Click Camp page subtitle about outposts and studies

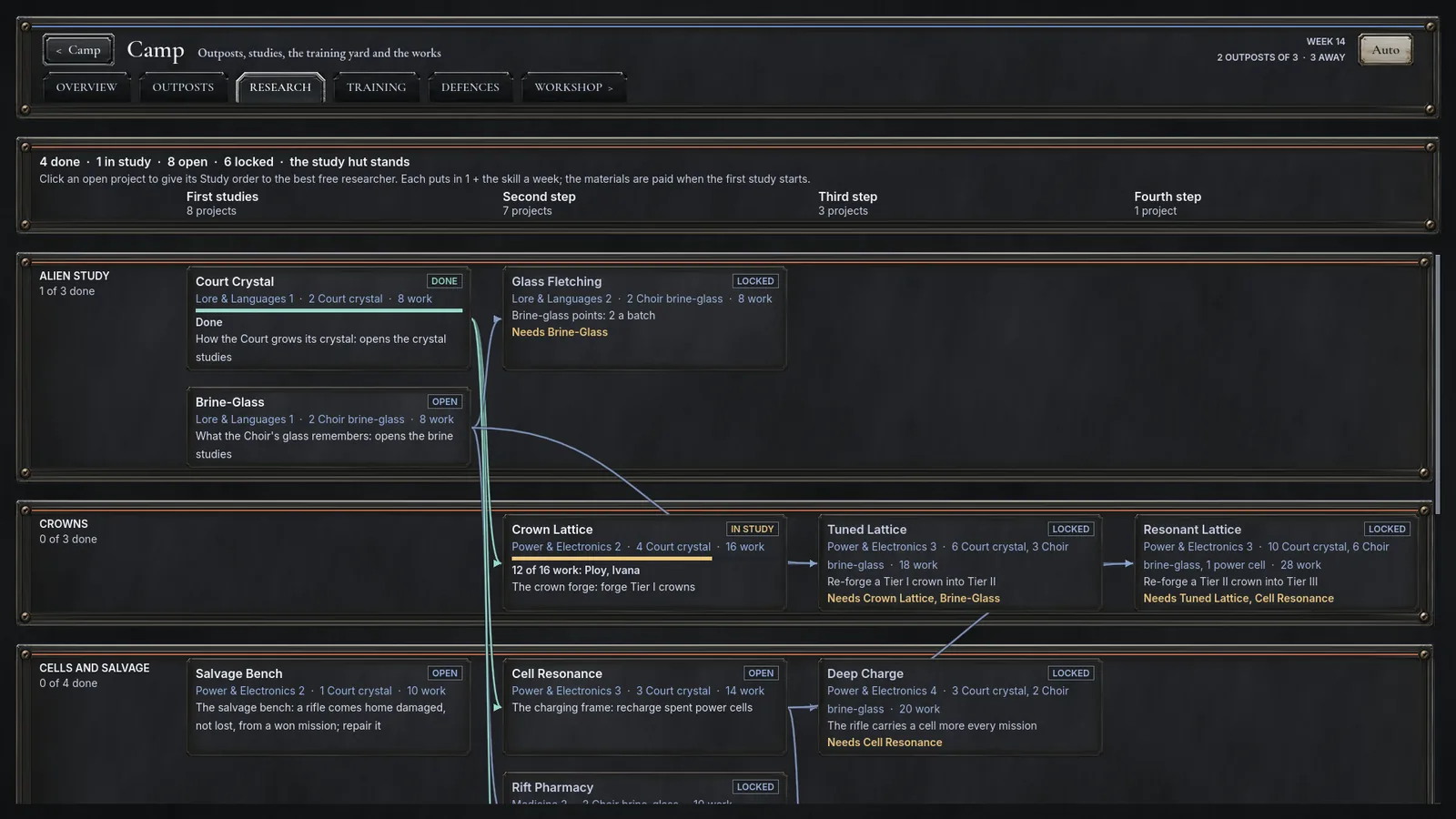[319, 53]
